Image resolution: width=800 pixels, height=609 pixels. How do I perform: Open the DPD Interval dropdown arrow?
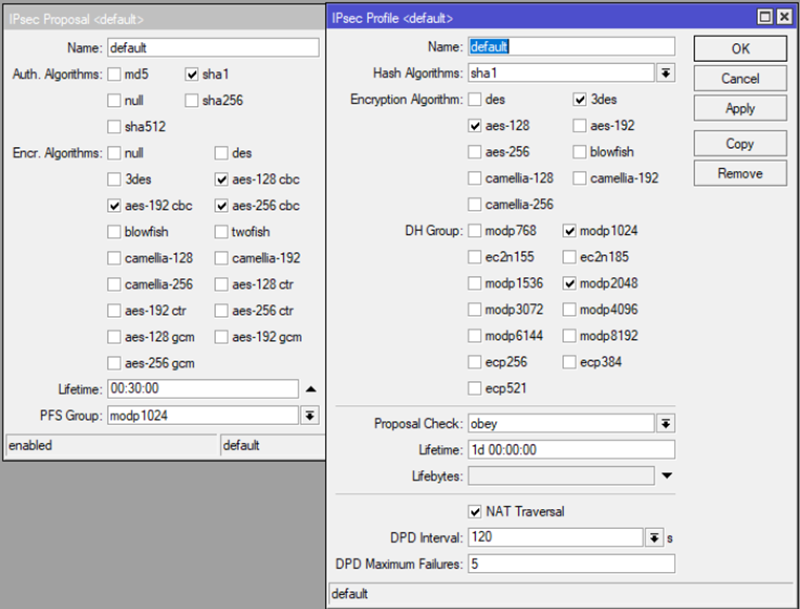654,538
